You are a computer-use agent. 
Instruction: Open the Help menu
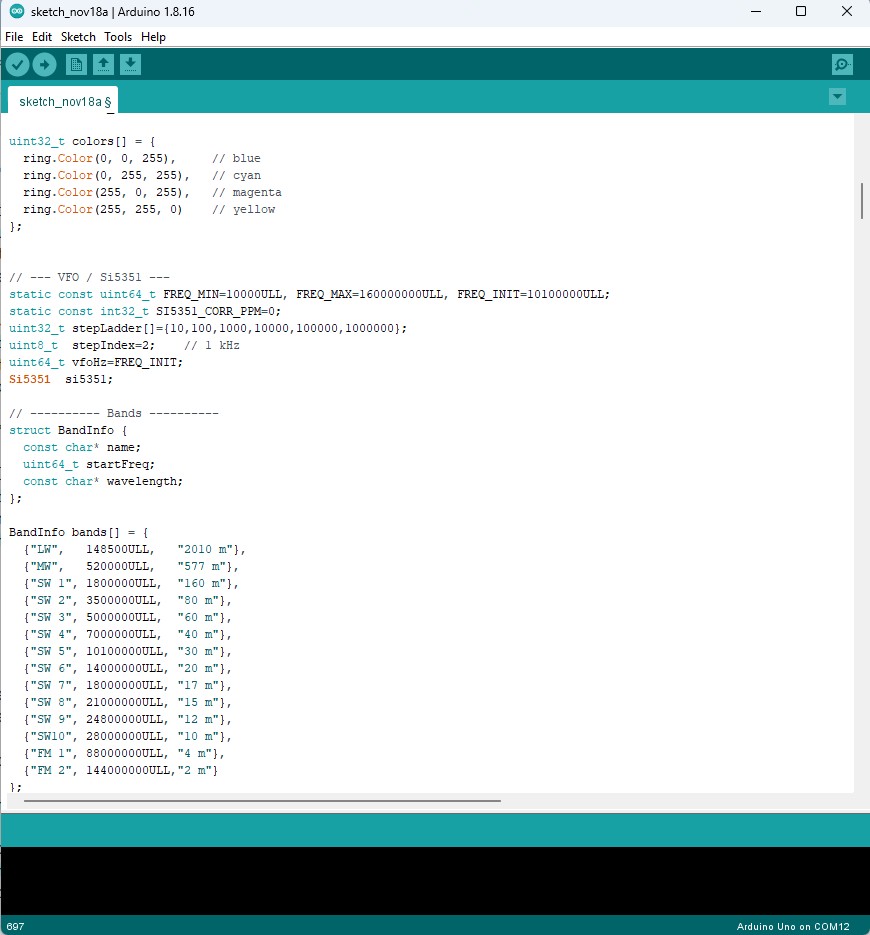(153, 37)
